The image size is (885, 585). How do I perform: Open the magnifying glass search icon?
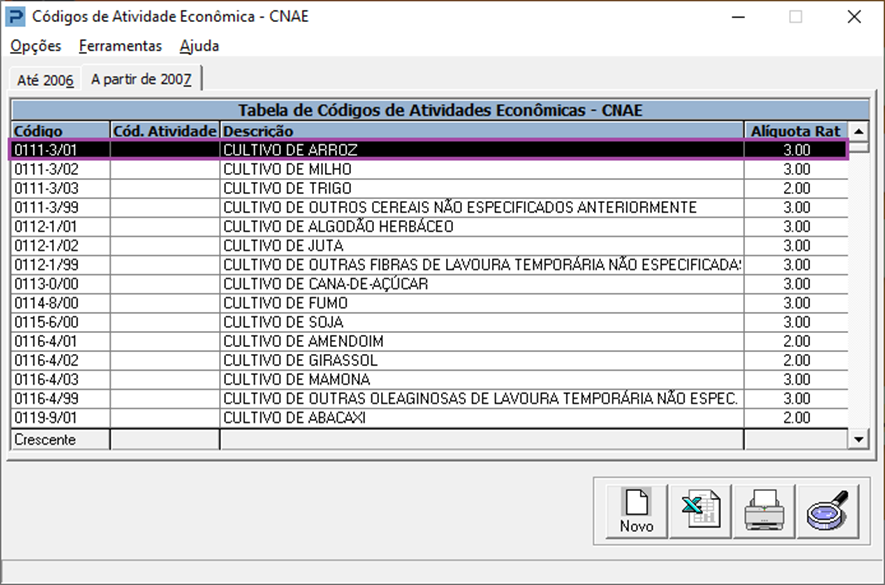coord(828,510)
